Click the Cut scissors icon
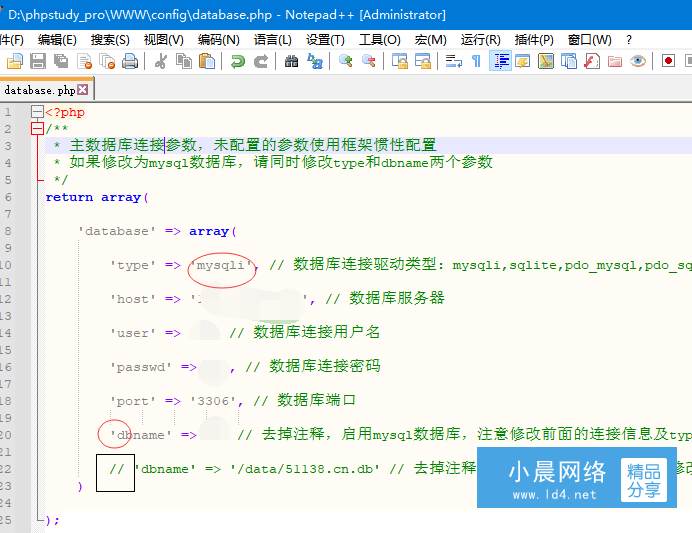 click(160, 62)
